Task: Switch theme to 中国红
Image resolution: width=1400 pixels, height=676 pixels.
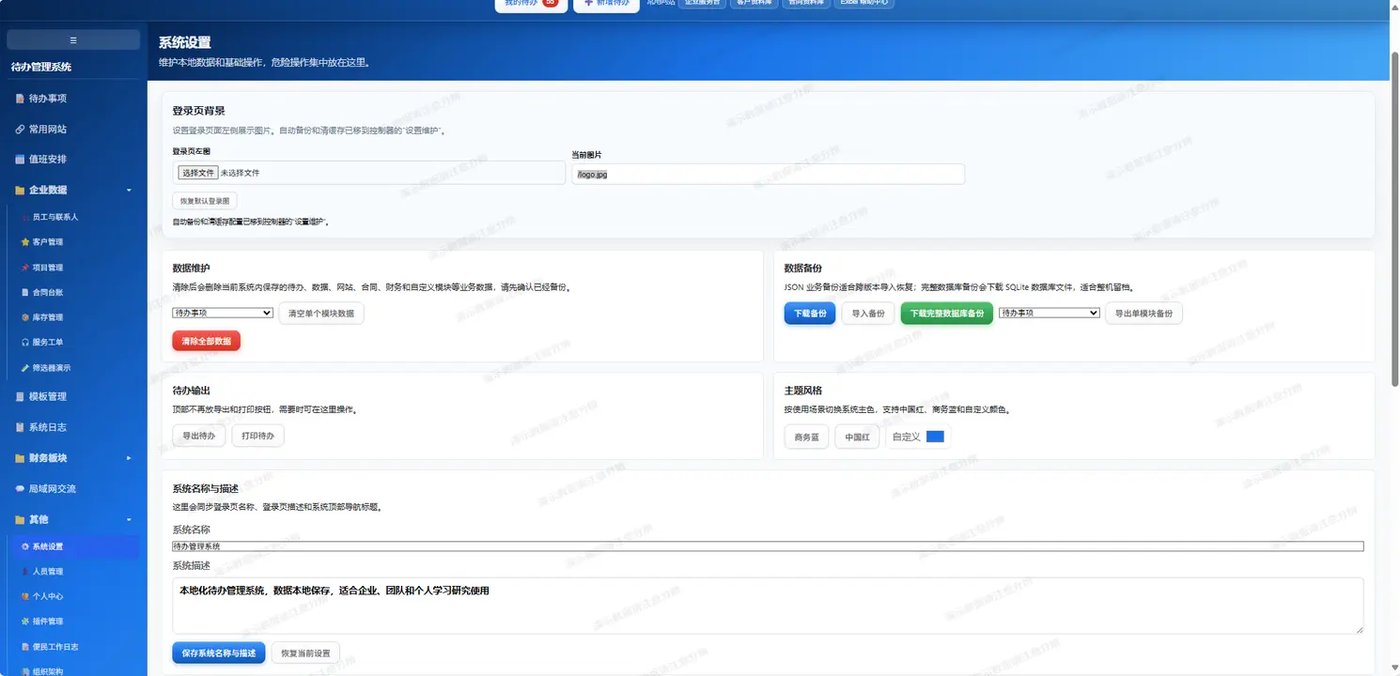Action: click(857, 437)
